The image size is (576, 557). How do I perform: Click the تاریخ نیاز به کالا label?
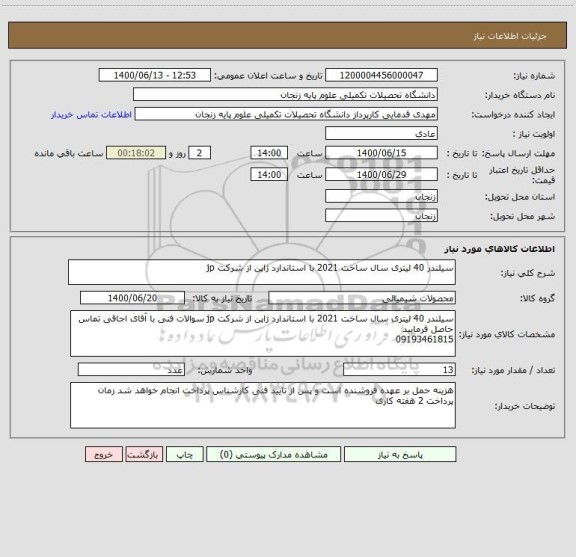pyautogui.click(x=222, y=298)
